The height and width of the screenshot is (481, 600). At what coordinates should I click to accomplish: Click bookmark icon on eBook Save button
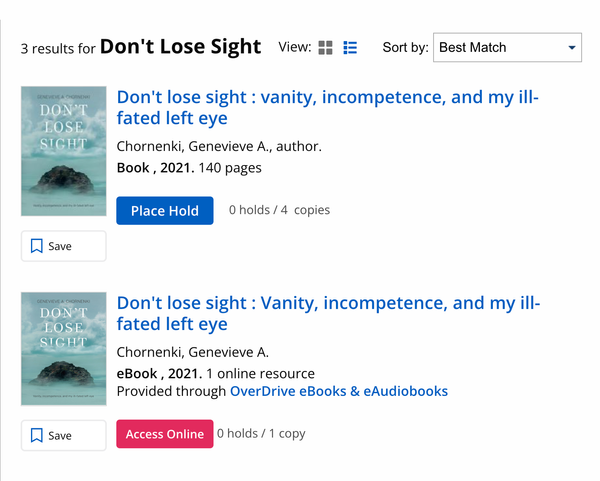37,435
